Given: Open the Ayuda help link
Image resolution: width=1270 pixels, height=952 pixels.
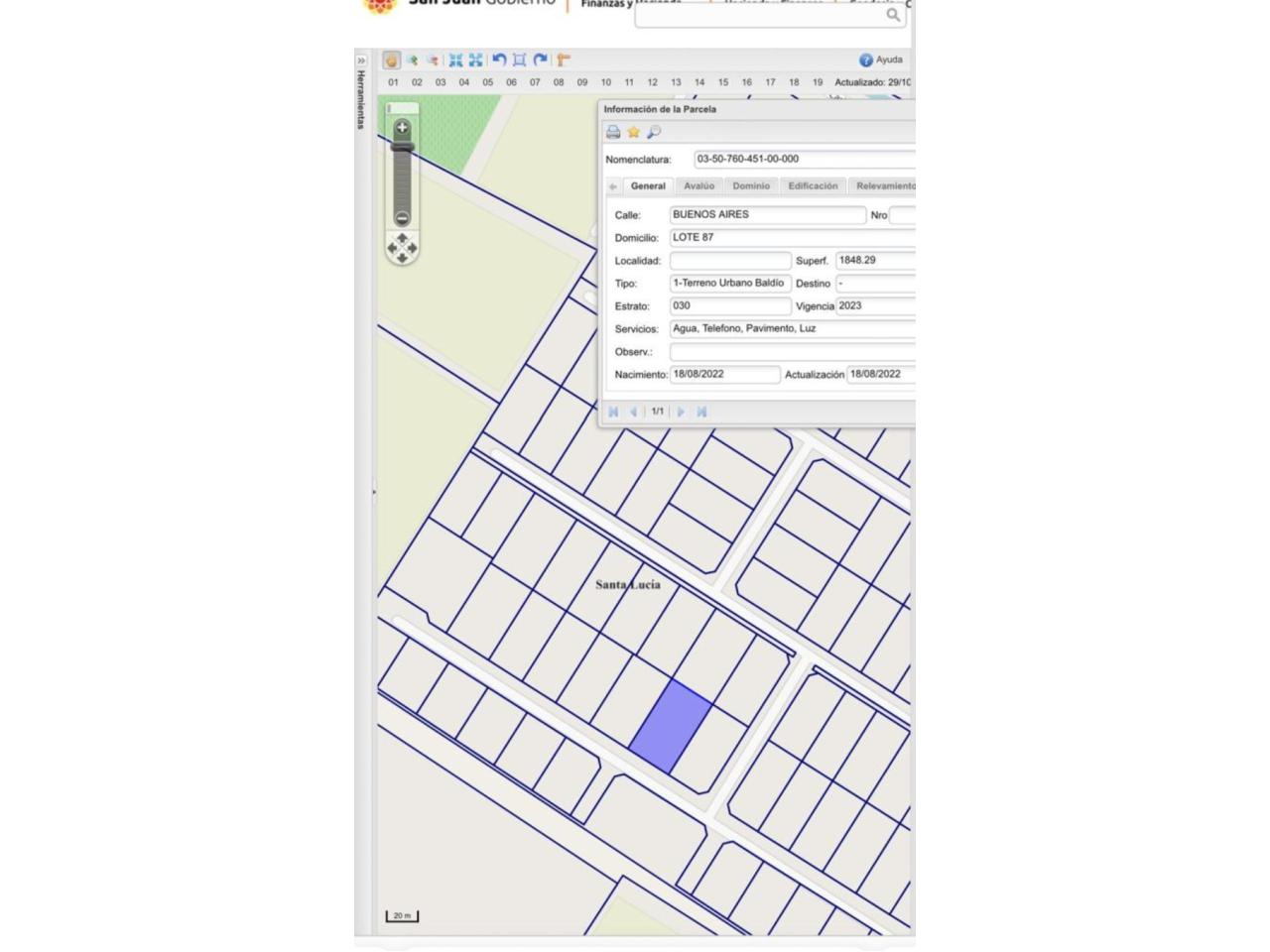Looking at the screenshot, I should 881,60.
